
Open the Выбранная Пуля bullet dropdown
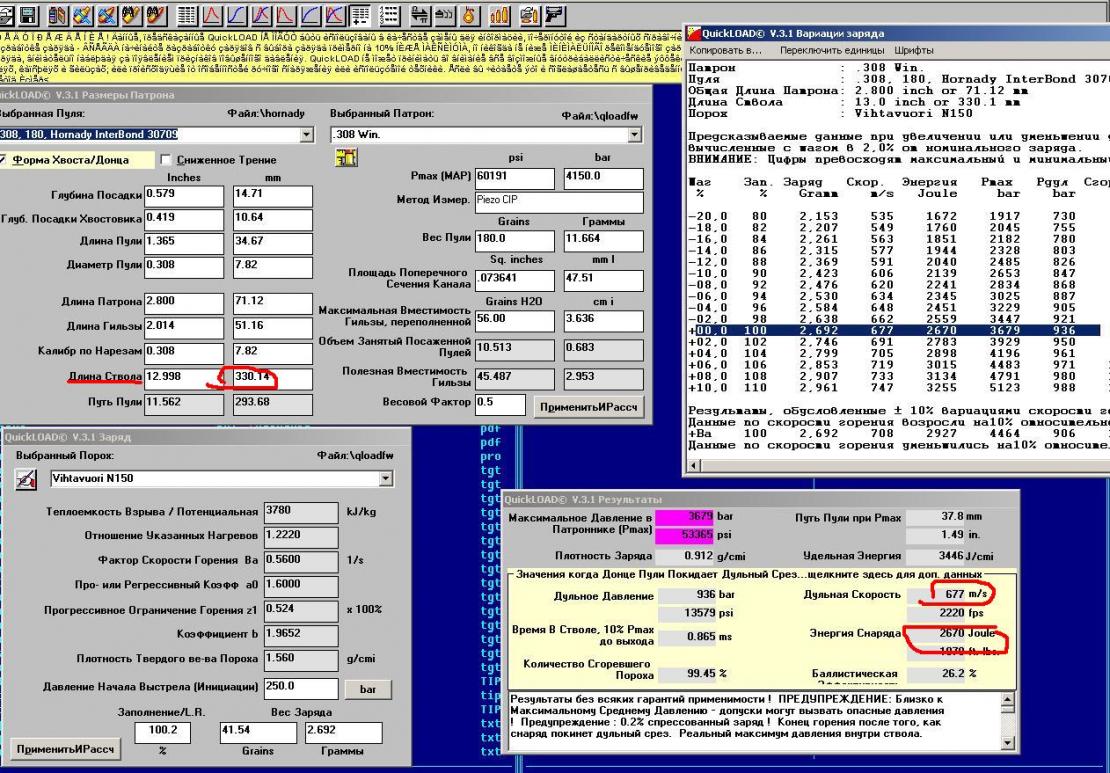pyautogui.click(x=307, y=134)
